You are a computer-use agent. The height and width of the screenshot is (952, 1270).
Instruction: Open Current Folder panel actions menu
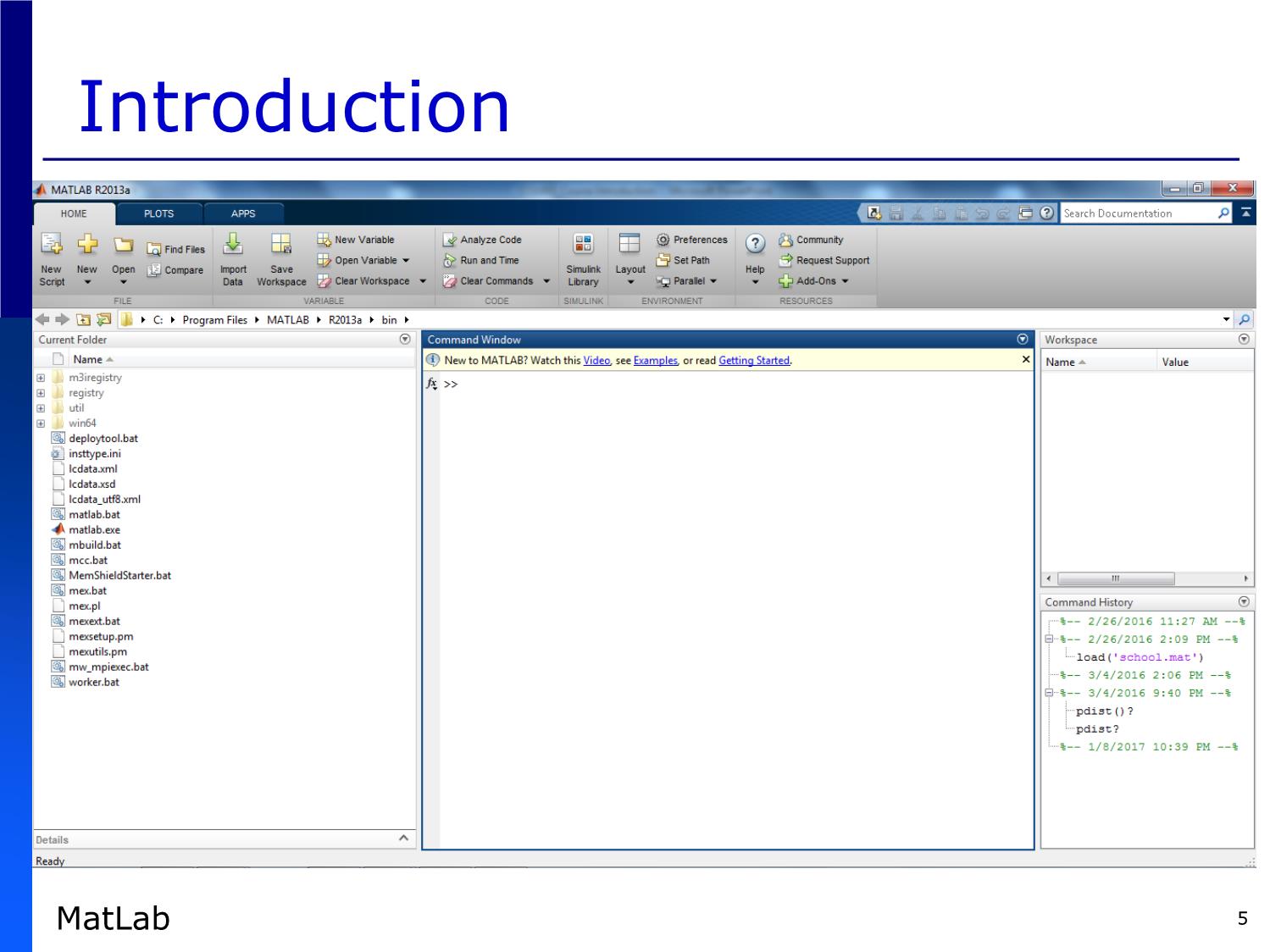tap(405, 339)
